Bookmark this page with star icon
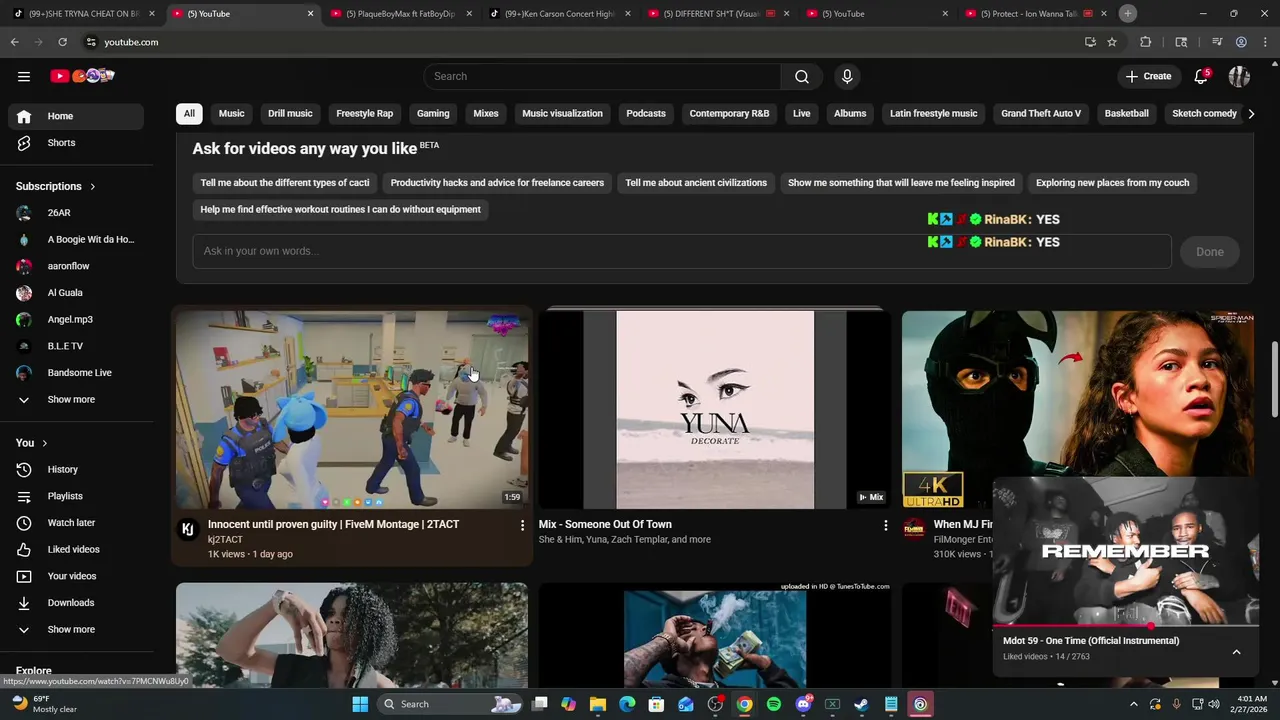 (x=1112, y=42)
